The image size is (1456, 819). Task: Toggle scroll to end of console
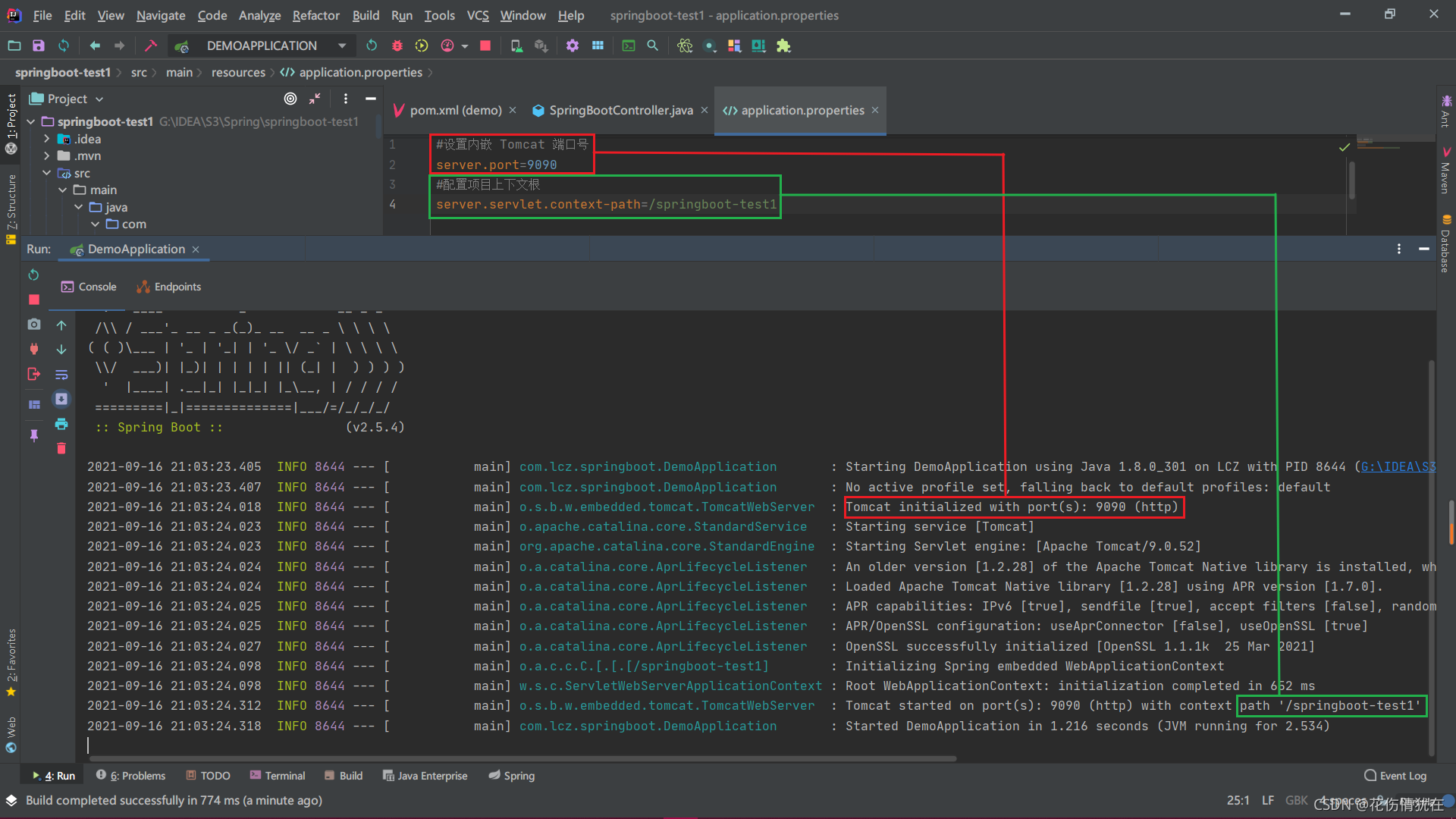click(61, 399)
